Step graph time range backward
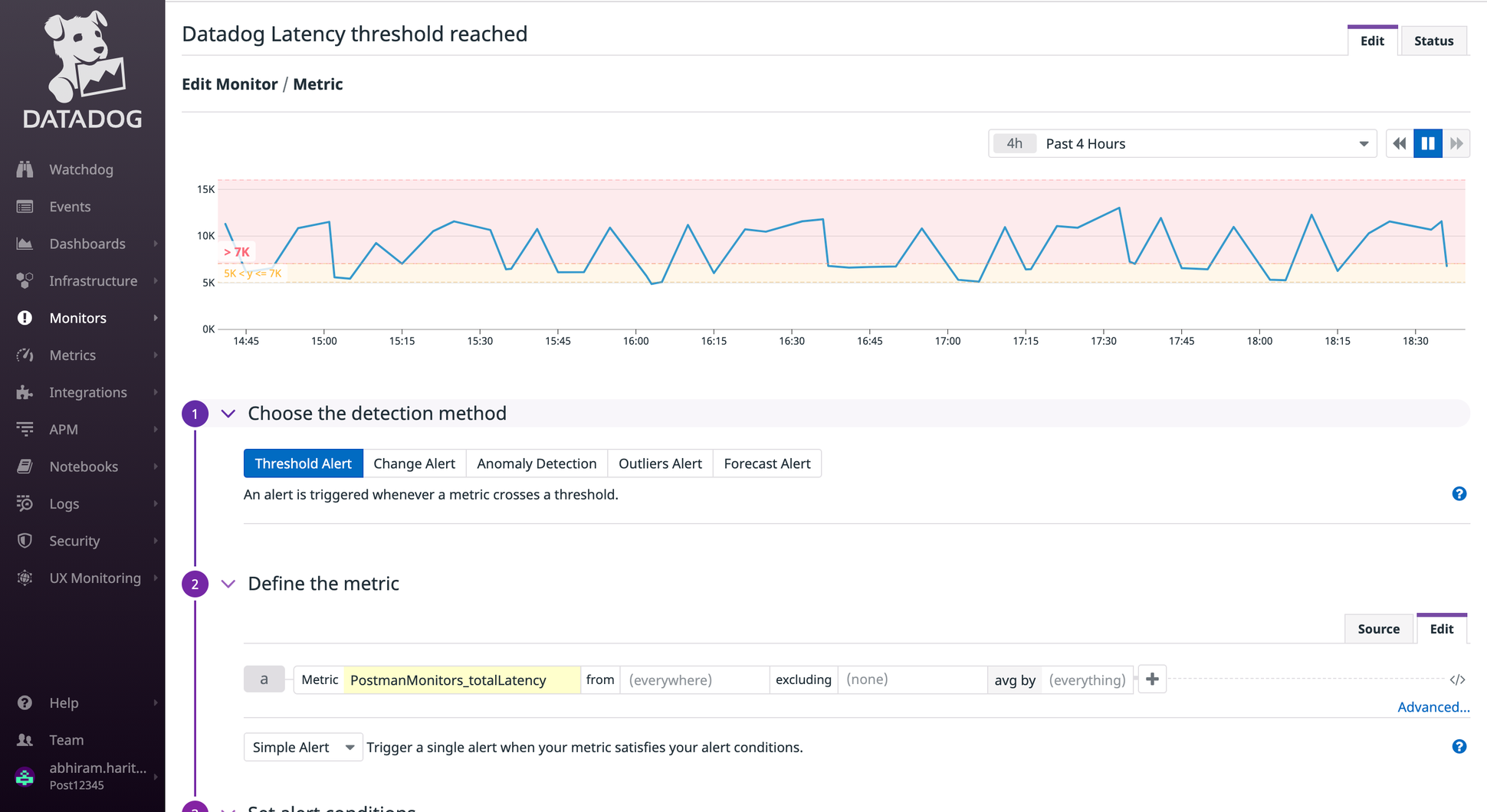Image resolution: width=1487 pixels, height=812 pixels. (1400, 143)
